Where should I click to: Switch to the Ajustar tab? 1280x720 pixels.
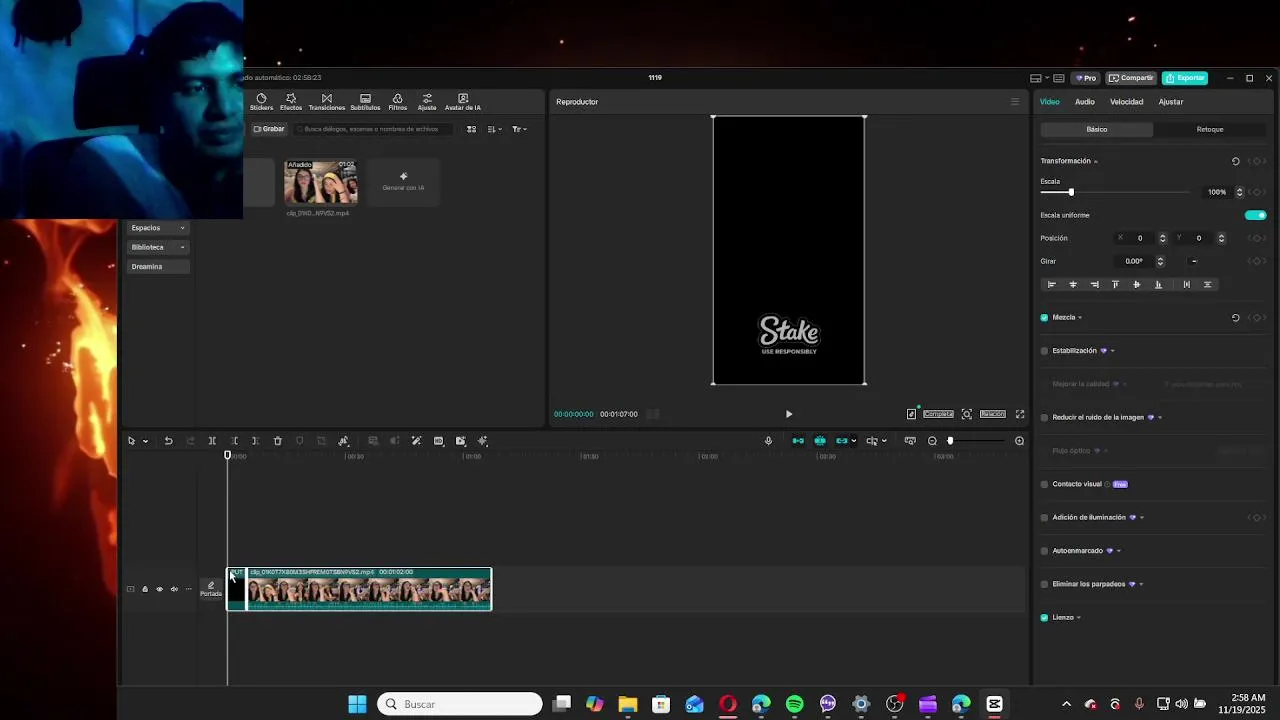pyautogui.click(x=1170, y=102)
